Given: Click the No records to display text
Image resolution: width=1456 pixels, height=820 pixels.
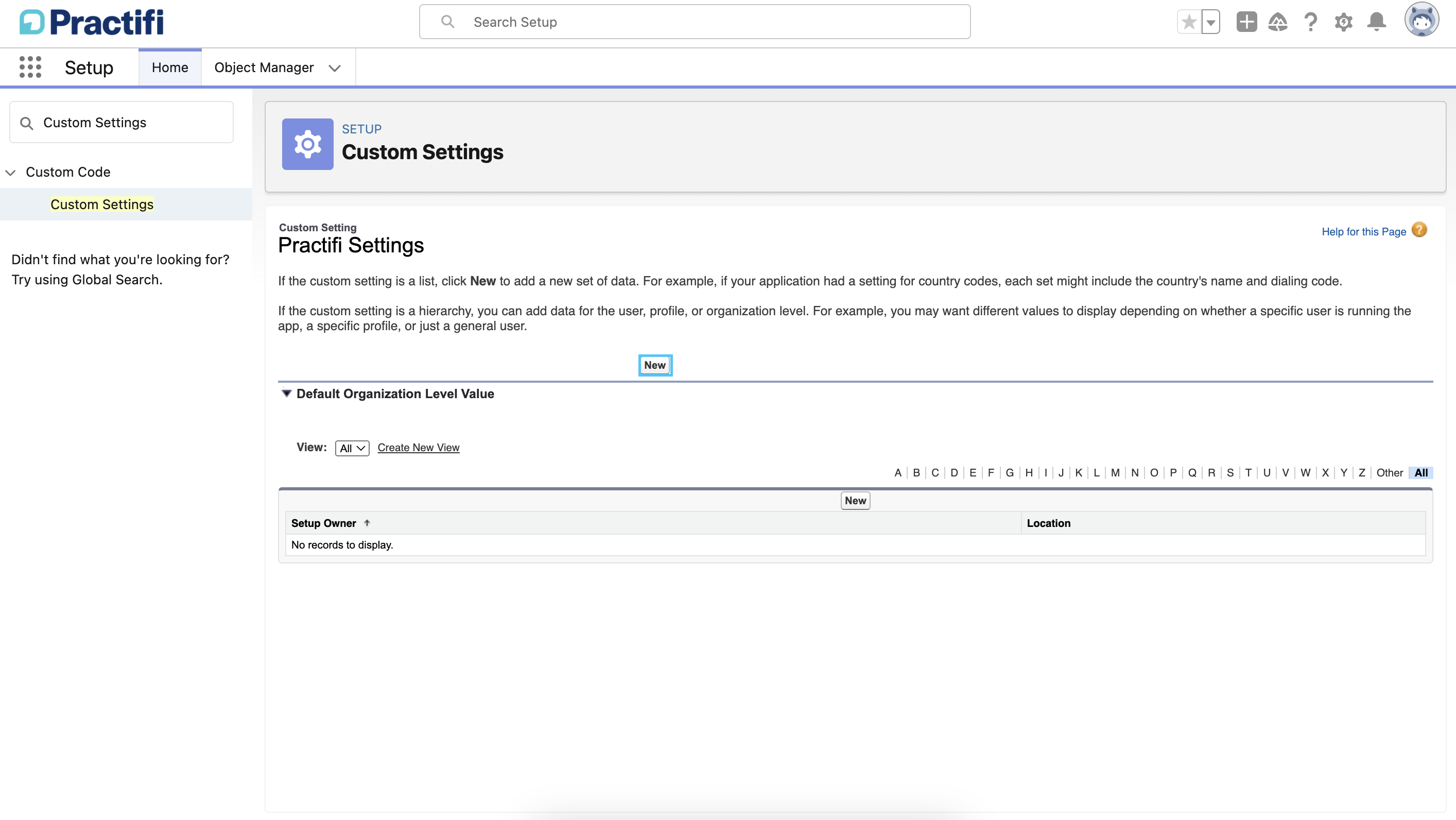Looking at the screenshot, I should coord(342,544).
